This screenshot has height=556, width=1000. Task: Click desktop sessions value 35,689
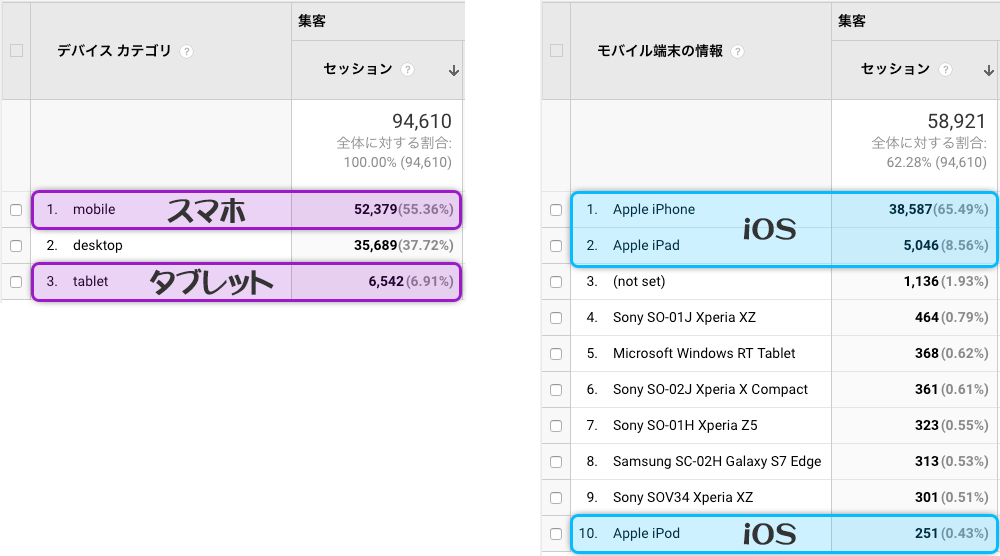tap(376, 245)
